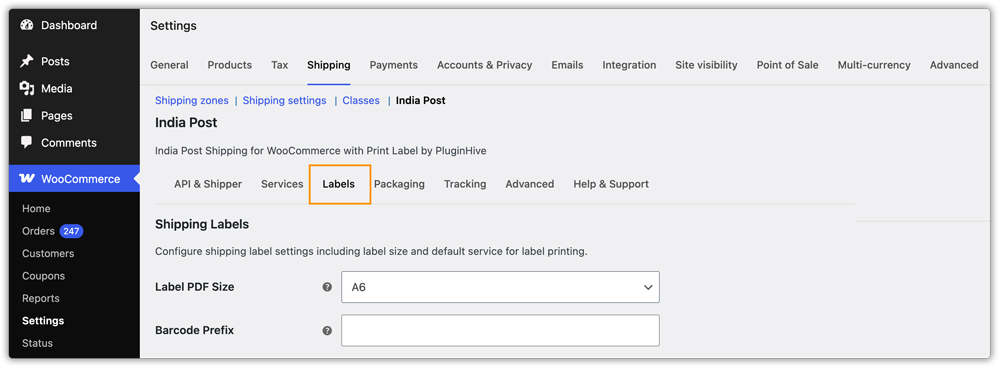Click the PluginHive plugin description text
The width and height of the screenshot is (1000, 369).
click(321, 151)
